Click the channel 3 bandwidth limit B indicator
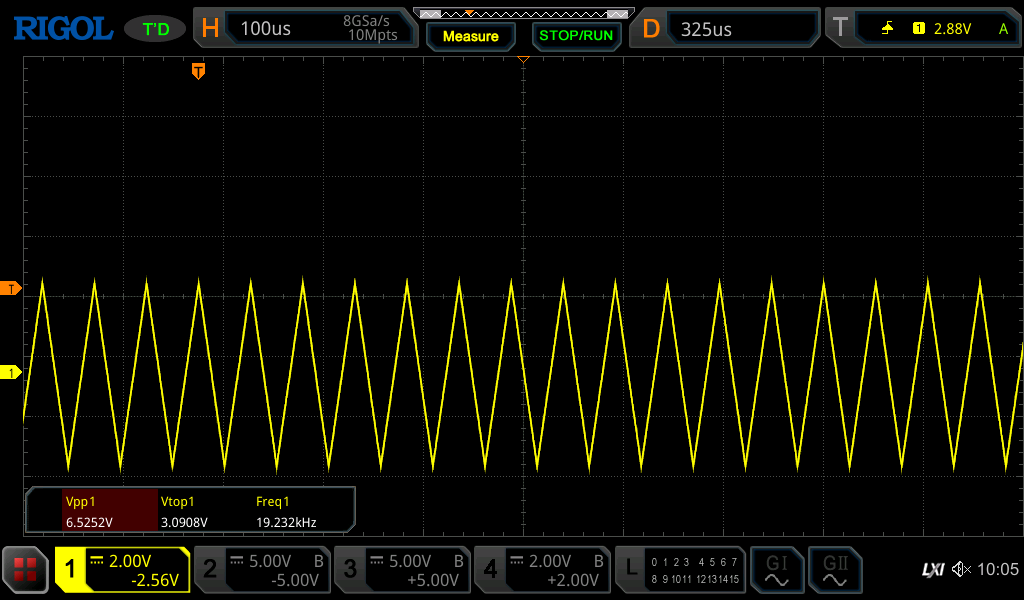Image resolution: width=1024 pixels, height=600 pixels. point(458,561)
